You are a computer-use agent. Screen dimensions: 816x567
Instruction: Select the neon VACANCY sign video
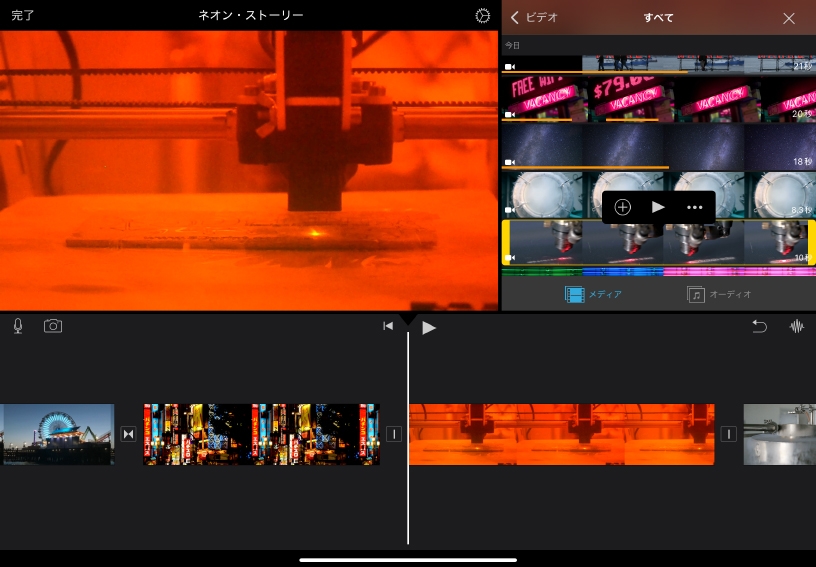click(x=658, y=98)
